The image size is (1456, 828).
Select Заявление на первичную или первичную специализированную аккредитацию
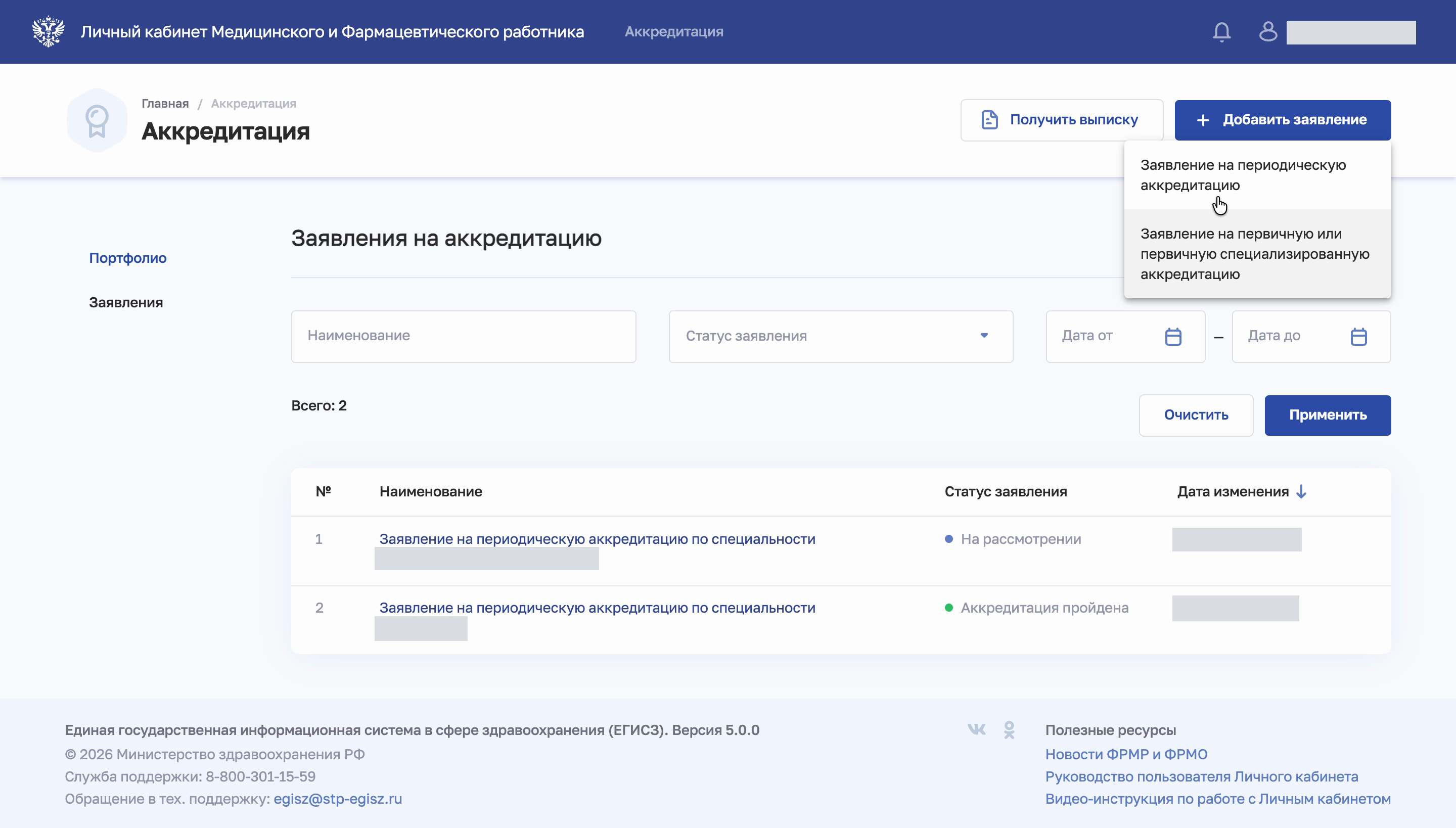click(x=1257, y=254)
